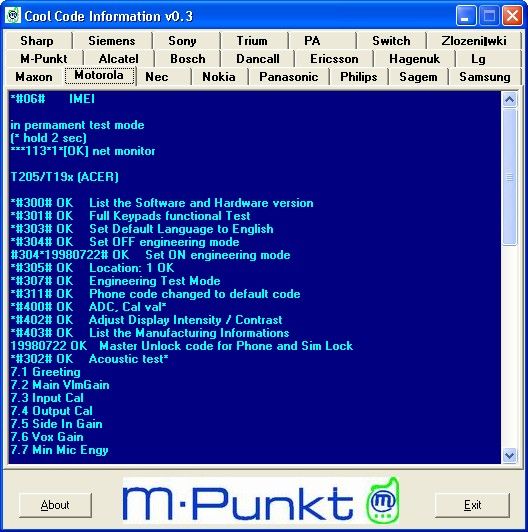Click List the Manufacturing Informations line
Viewport: 528px width, 532px height.
[150, 333]
